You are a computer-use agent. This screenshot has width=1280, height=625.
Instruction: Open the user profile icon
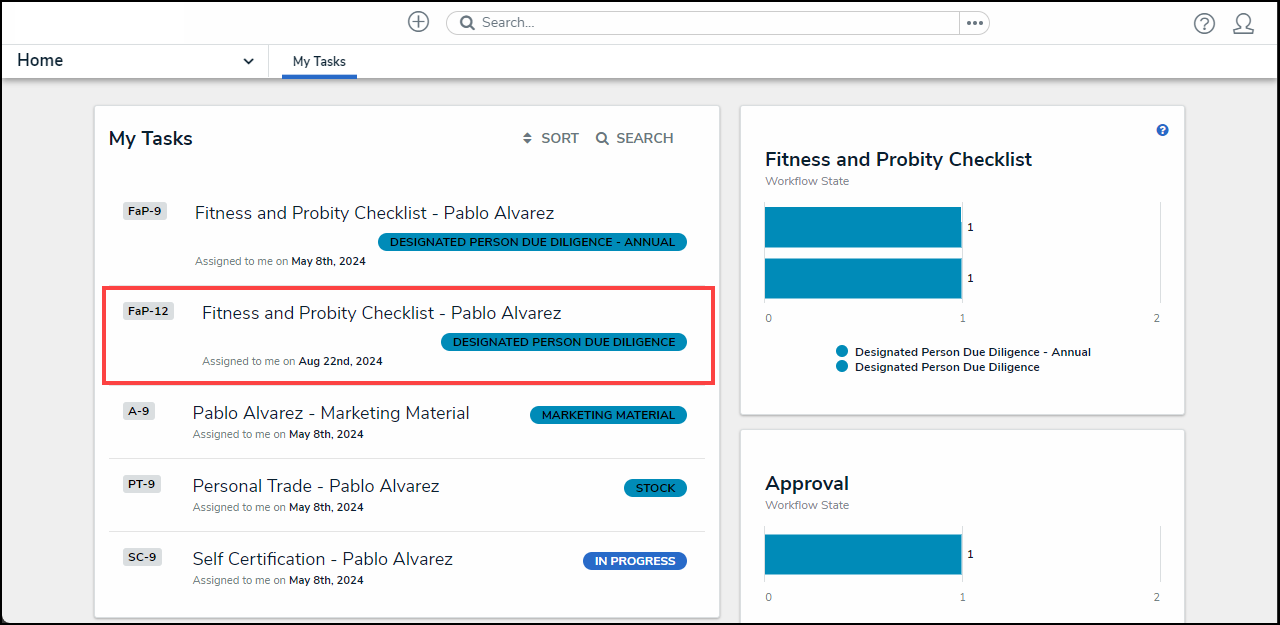click(1243, 23)
